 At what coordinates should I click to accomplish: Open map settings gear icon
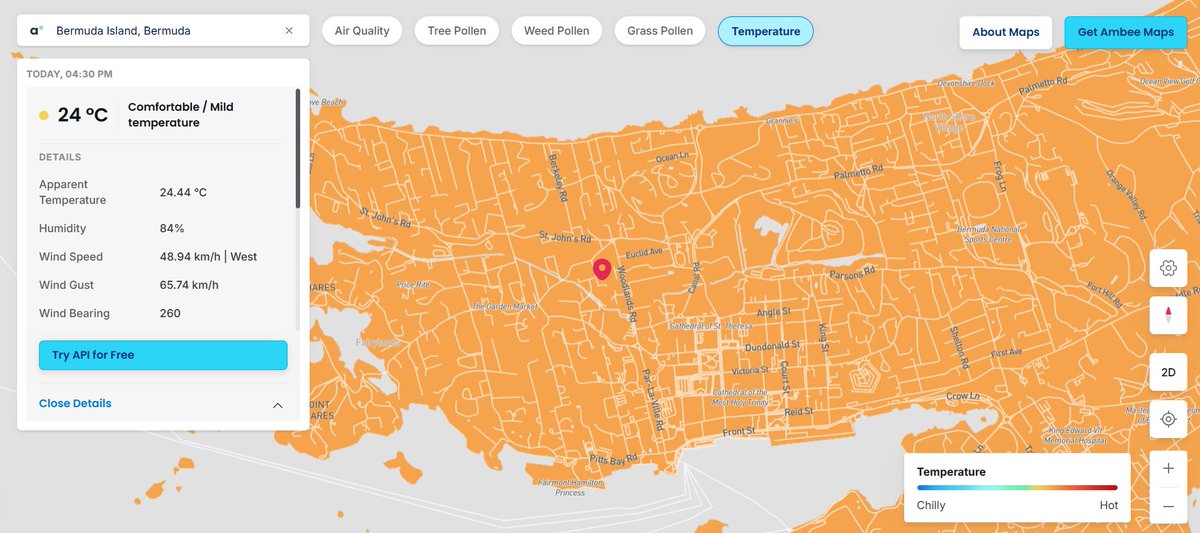[x=1168, y=268]
